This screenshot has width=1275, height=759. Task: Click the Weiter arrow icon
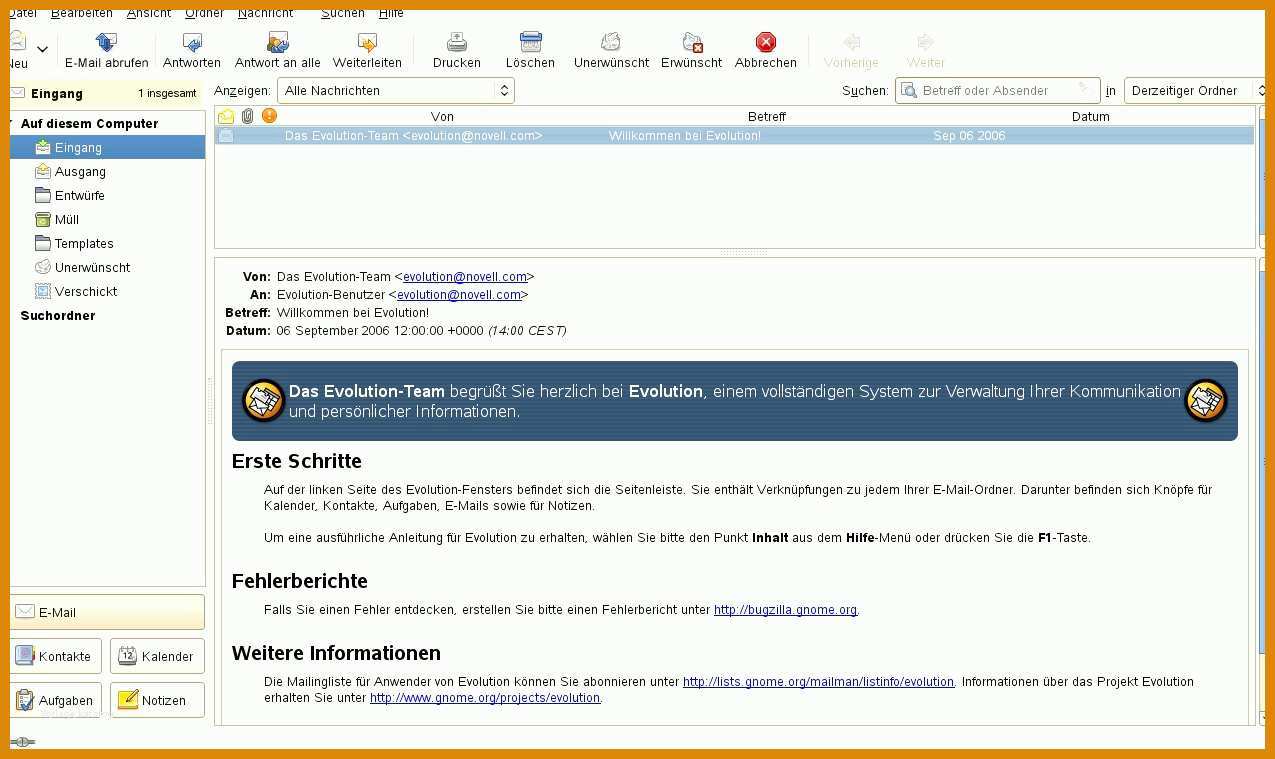[926, 42]
